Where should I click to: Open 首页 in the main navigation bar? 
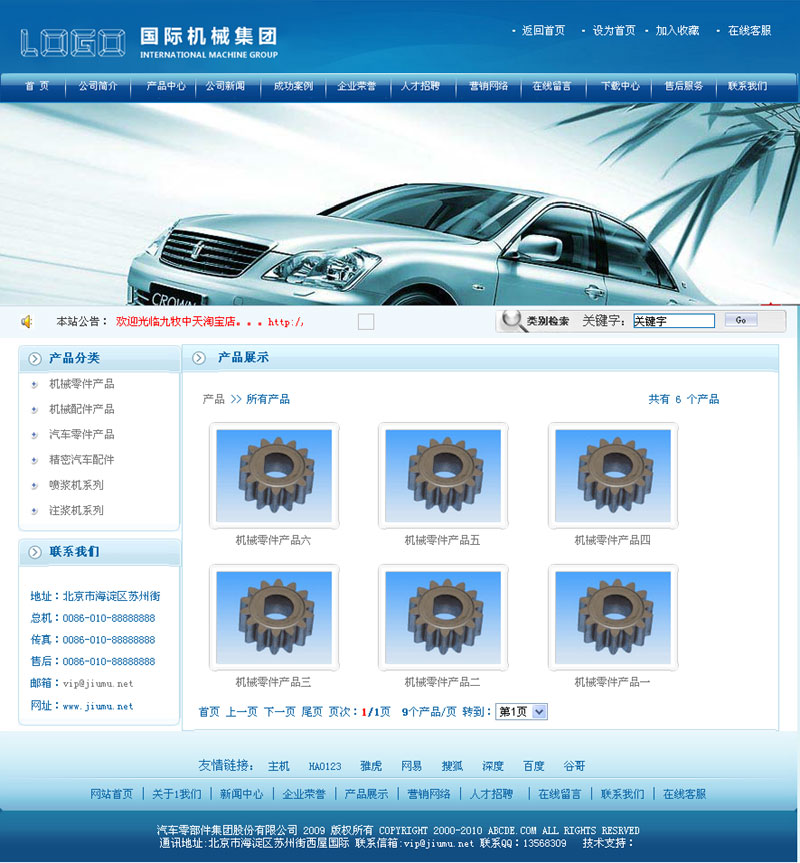pyautogui.click(x=37, y=86)
